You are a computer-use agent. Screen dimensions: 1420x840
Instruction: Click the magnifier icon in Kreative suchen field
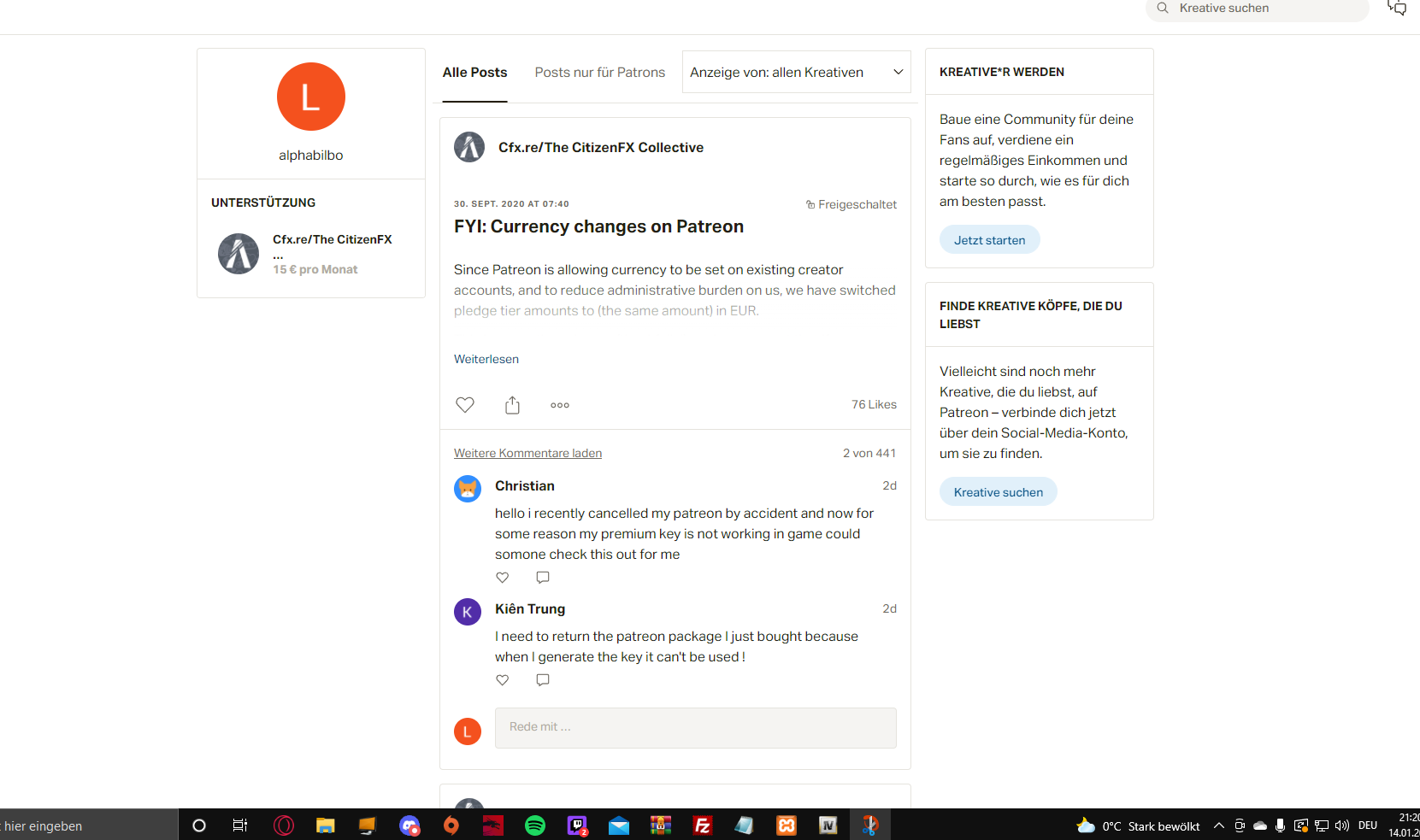click(1163, 8)
